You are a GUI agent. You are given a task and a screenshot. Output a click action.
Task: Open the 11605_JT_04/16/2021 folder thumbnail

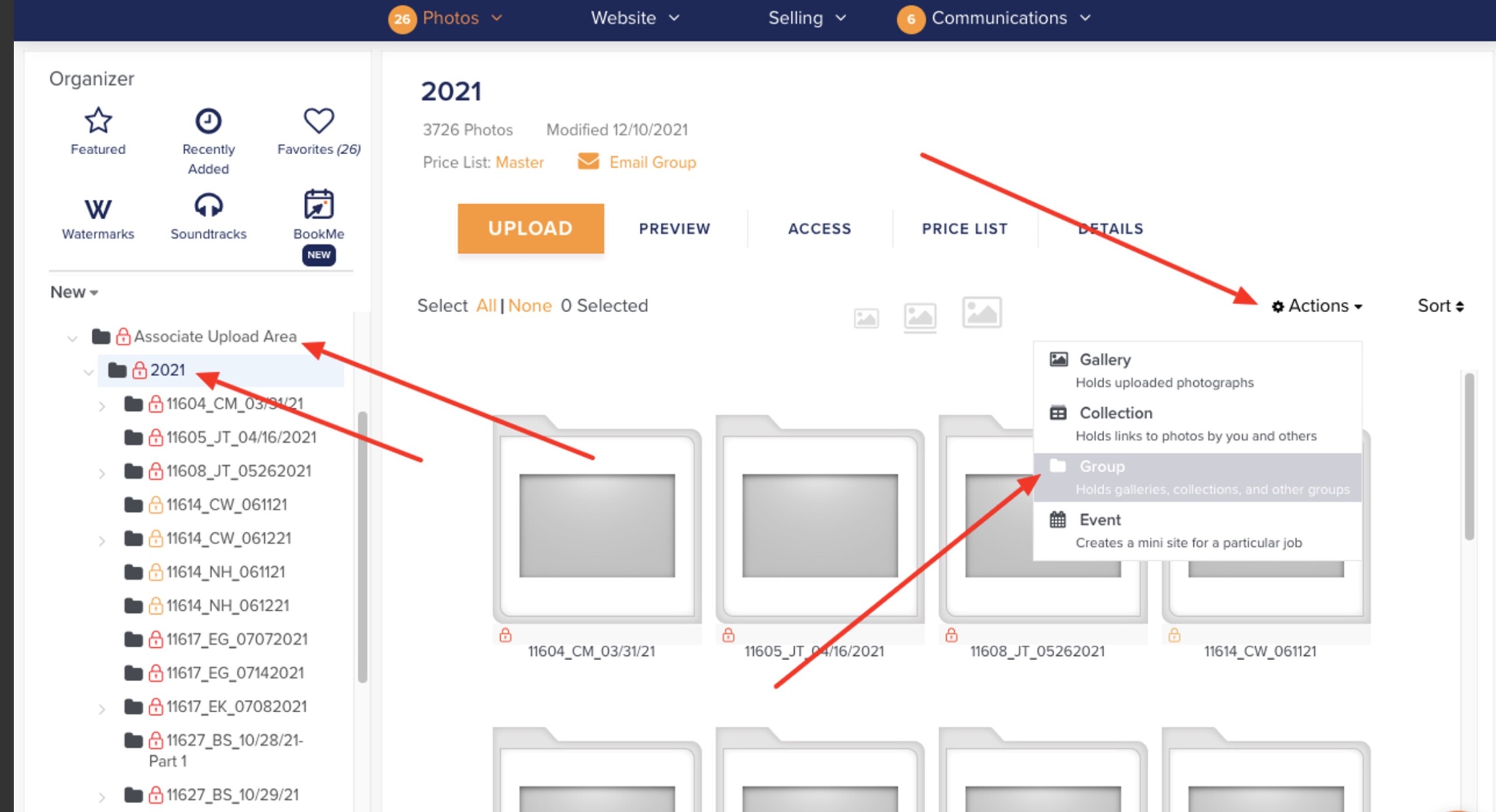(x=820, y=520)
